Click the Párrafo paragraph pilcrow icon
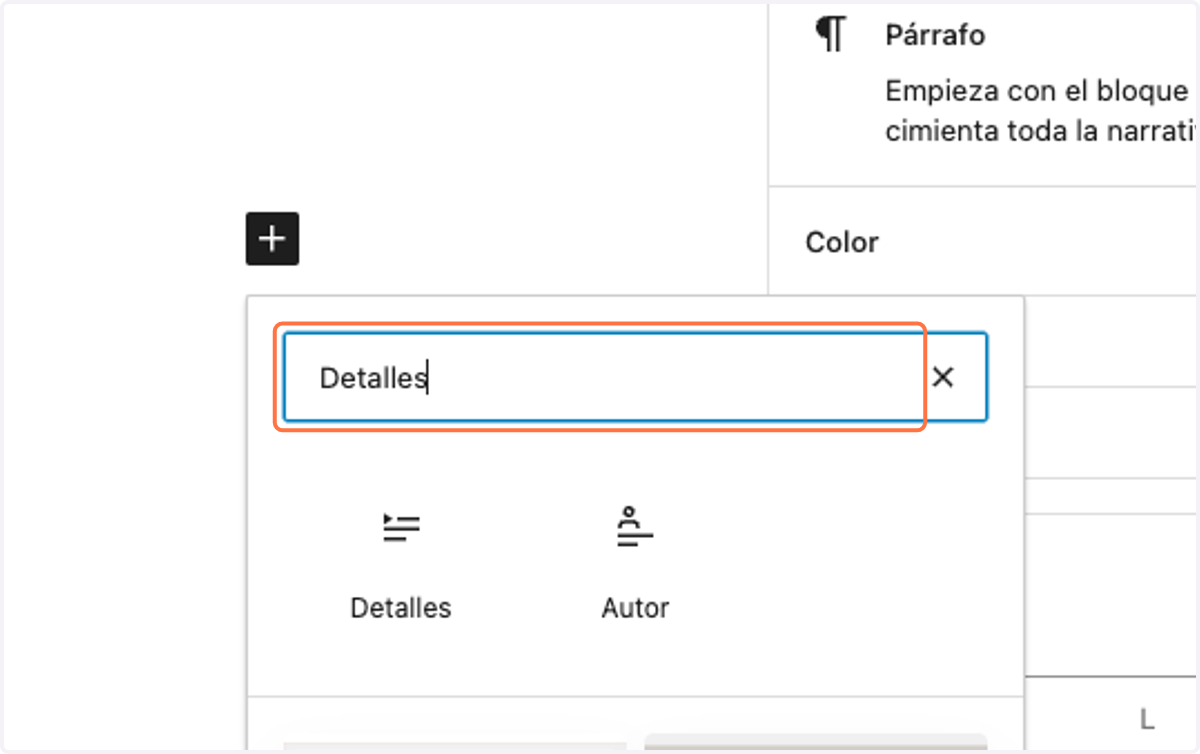The height and width of the screenshot is (754, 1200). coord(830,34)
